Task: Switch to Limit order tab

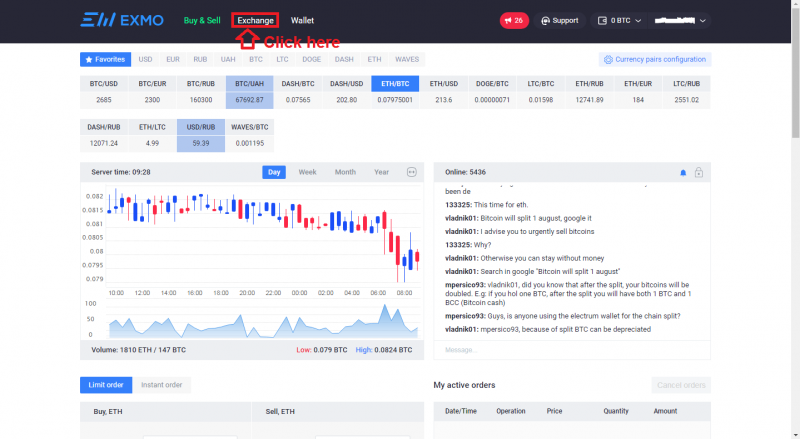Action: click(x=106, y=385)
